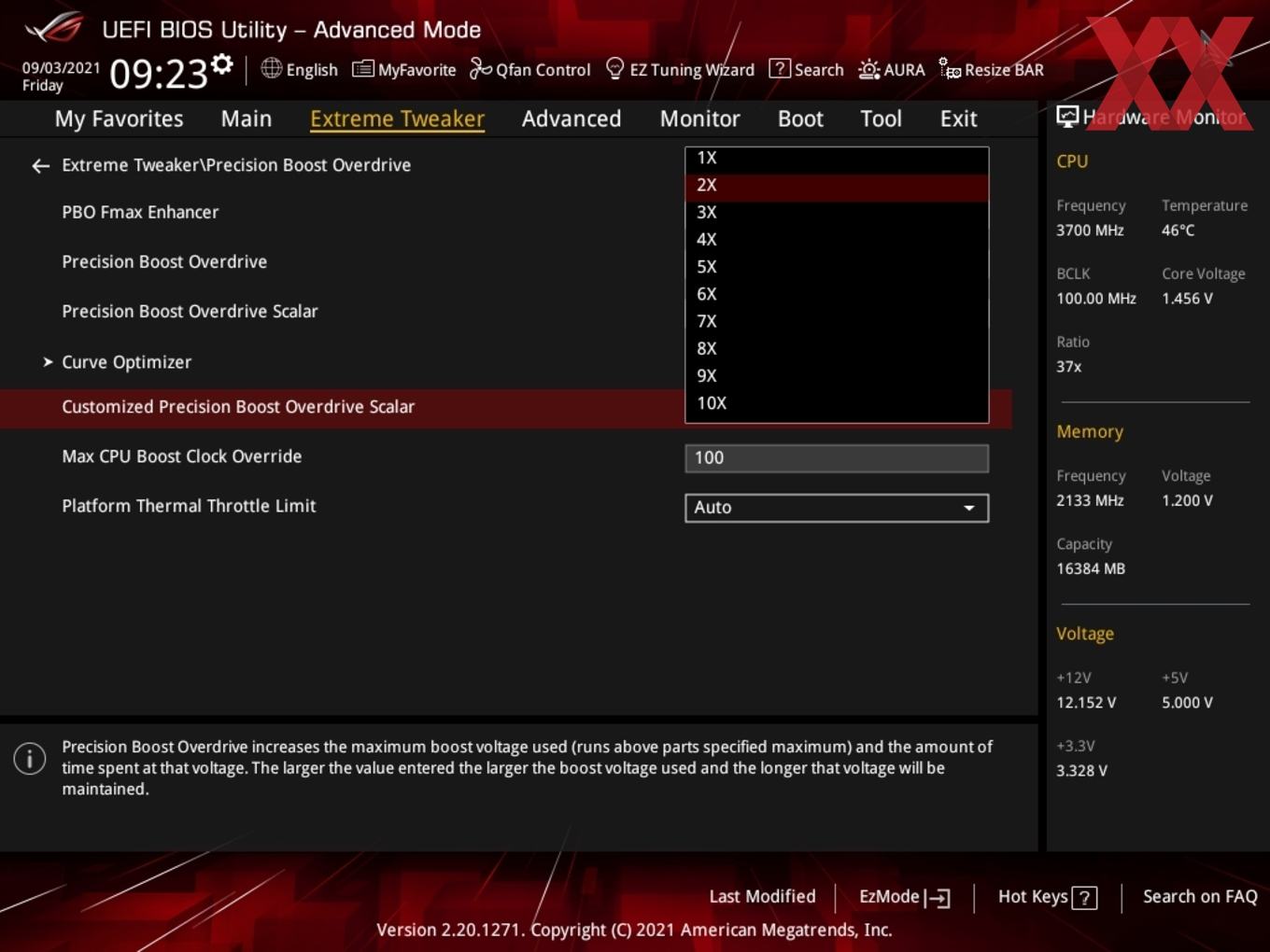Click Max CPU Boost Clock Override field

[837, 458]
